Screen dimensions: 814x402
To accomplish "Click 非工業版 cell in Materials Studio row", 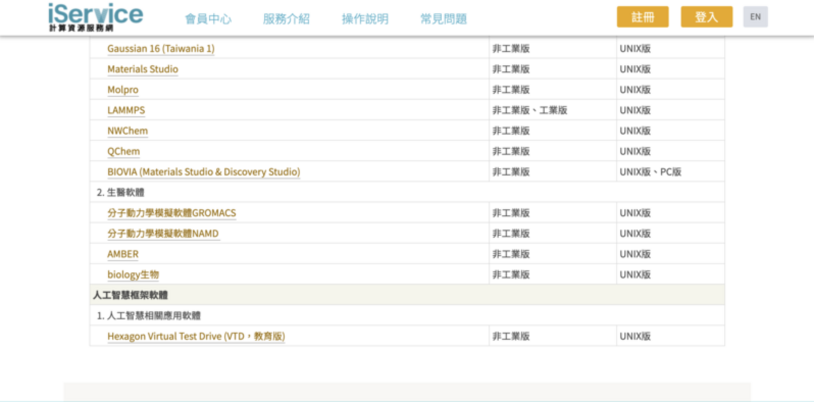I will tap(552, 69).
